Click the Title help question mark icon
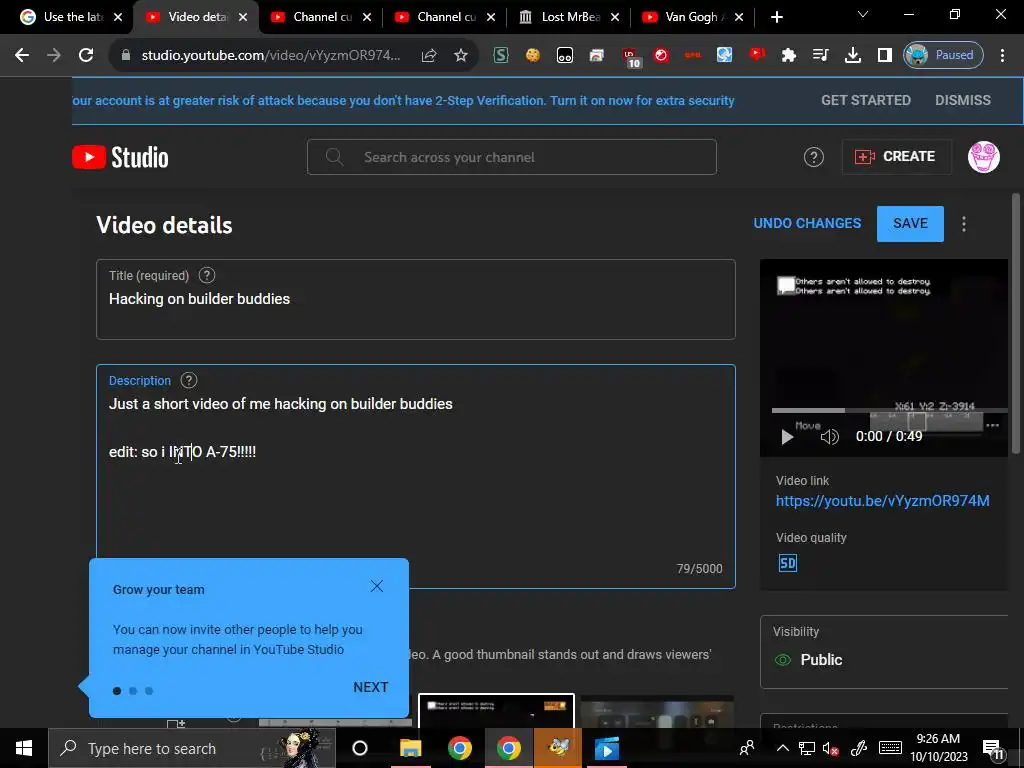The width and height of the screenshot is (1024, 768). 207,276
